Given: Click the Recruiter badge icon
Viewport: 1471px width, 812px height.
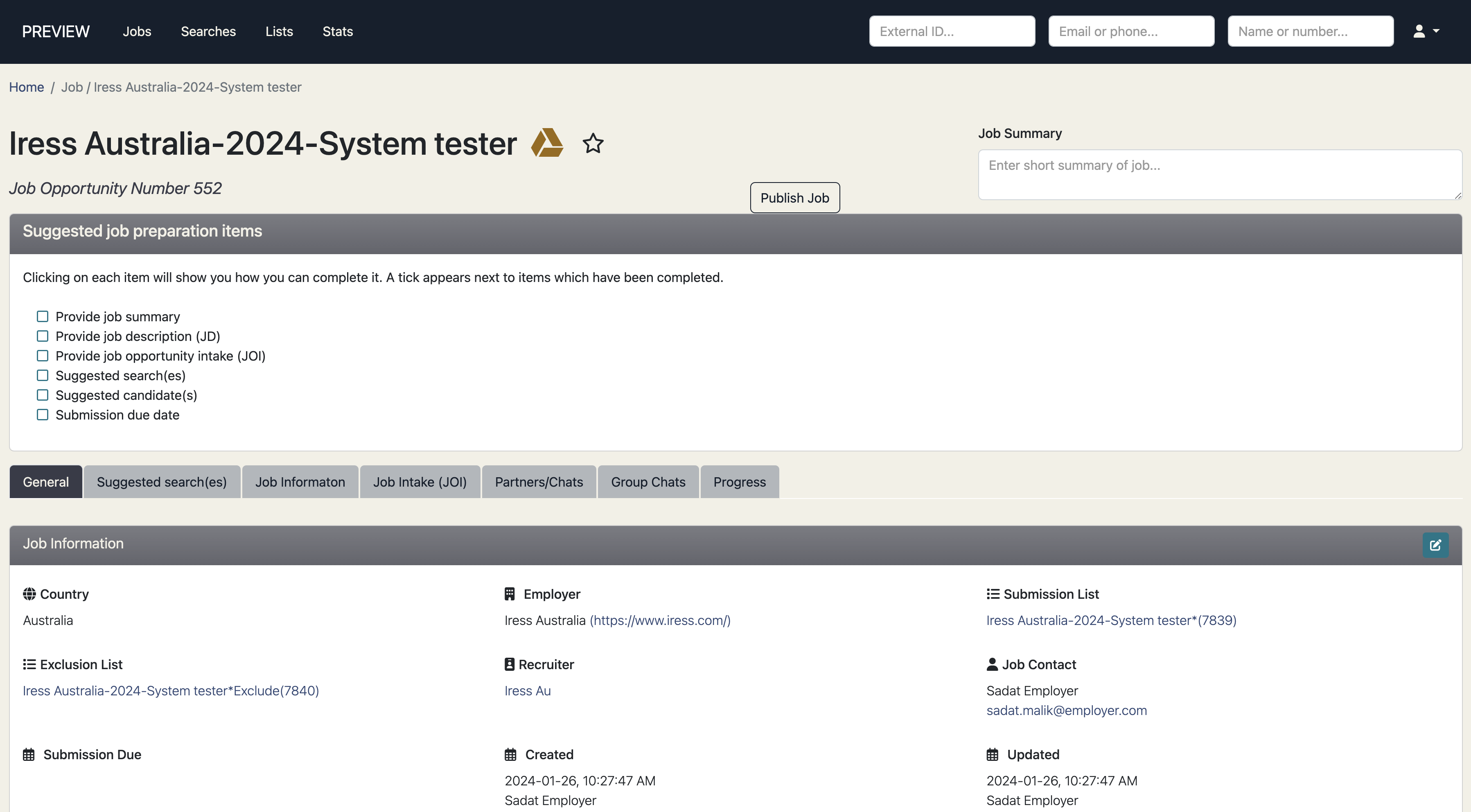Looking at the screenshot, I should 510,664.
